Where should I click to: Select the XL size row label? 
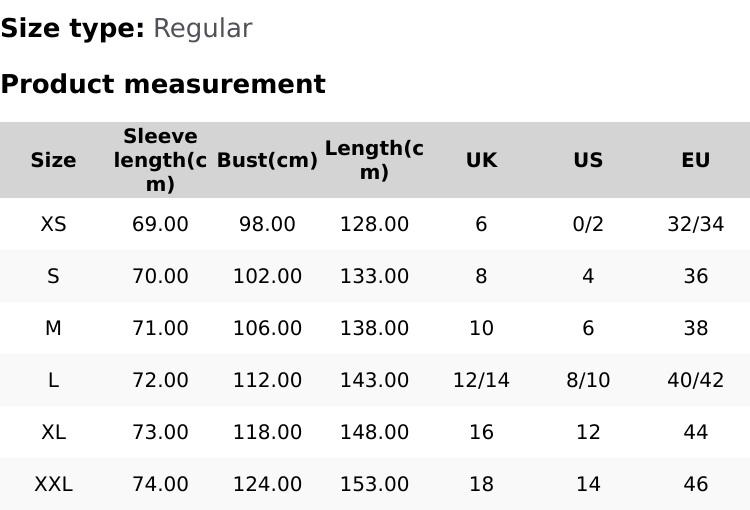coord(53,432)
